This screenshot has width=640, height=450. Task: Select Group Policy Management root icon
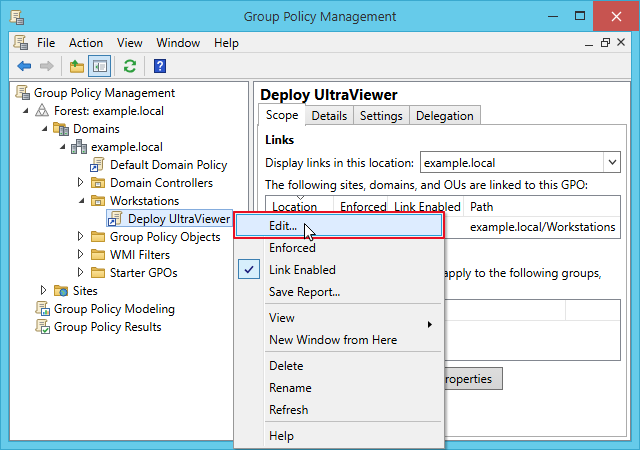[22, 93]
